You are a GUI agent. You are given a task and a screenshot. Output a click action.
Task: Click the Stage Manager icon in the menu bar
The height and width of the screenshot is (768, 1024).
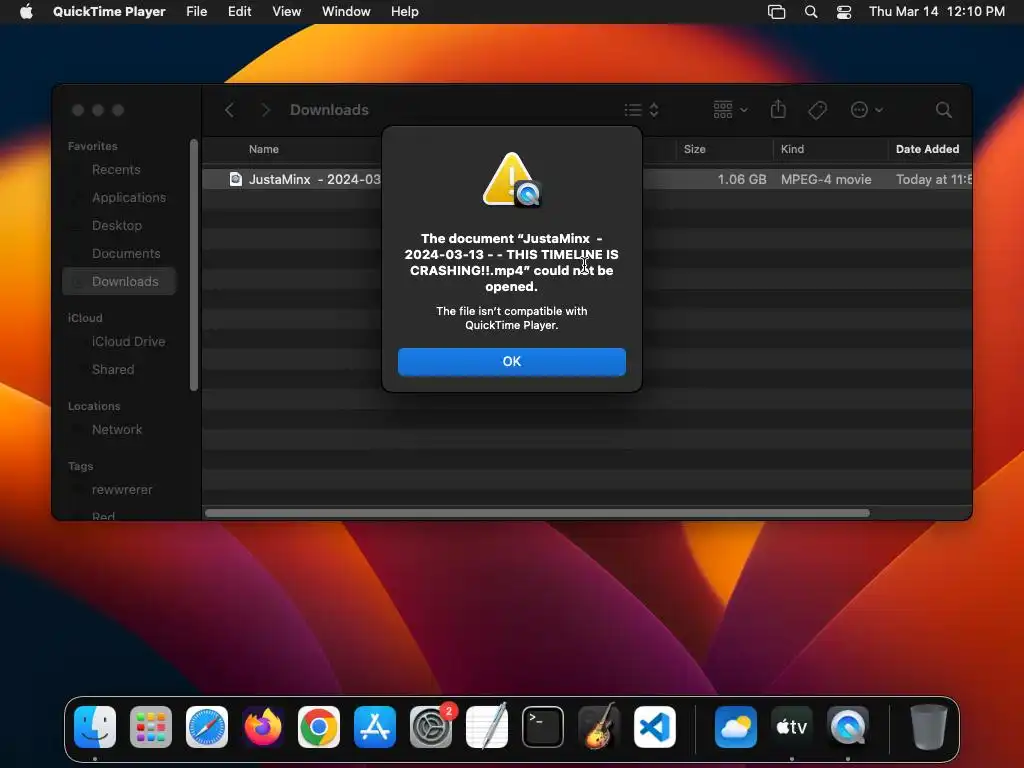click(776, 12)
